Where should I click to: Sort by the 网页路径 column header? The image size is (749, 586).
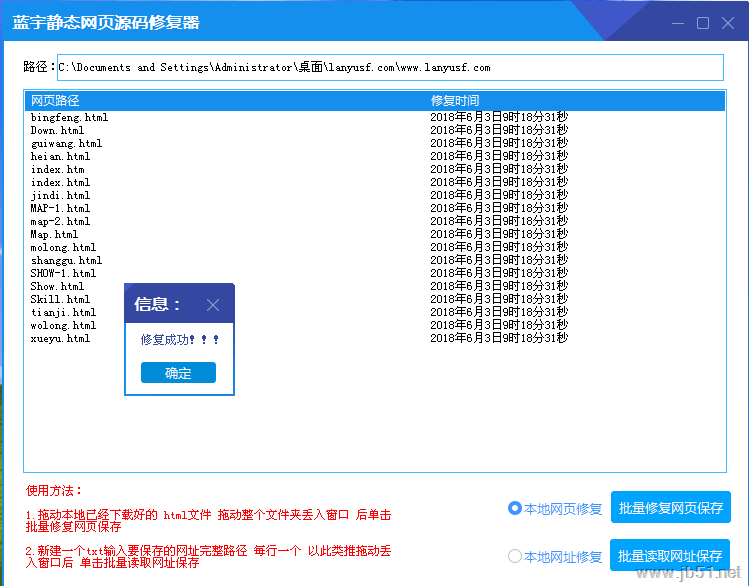[55, 101]
